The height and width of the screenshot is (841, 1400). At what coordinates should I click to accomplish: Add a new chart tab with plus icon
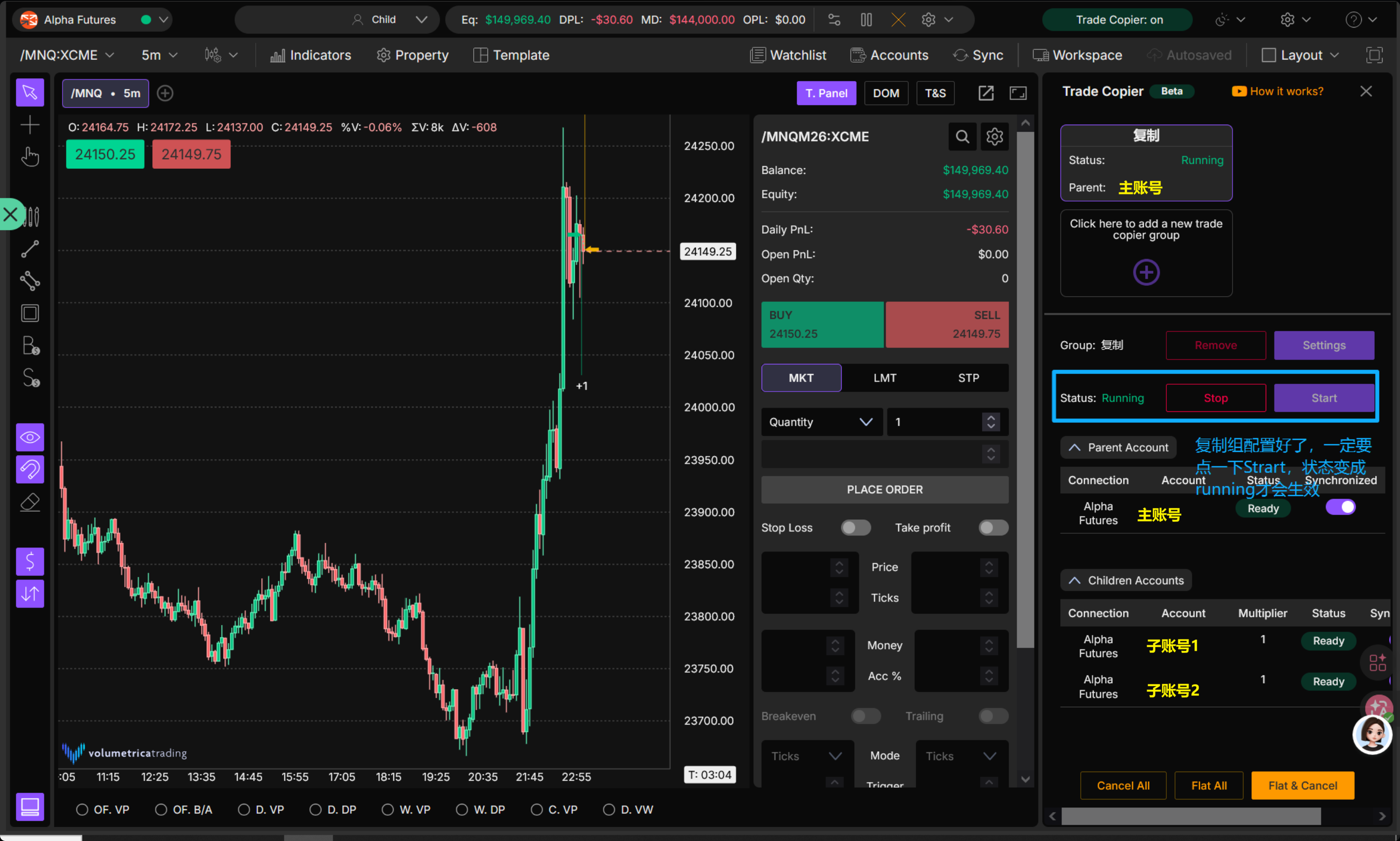point(165,93)
